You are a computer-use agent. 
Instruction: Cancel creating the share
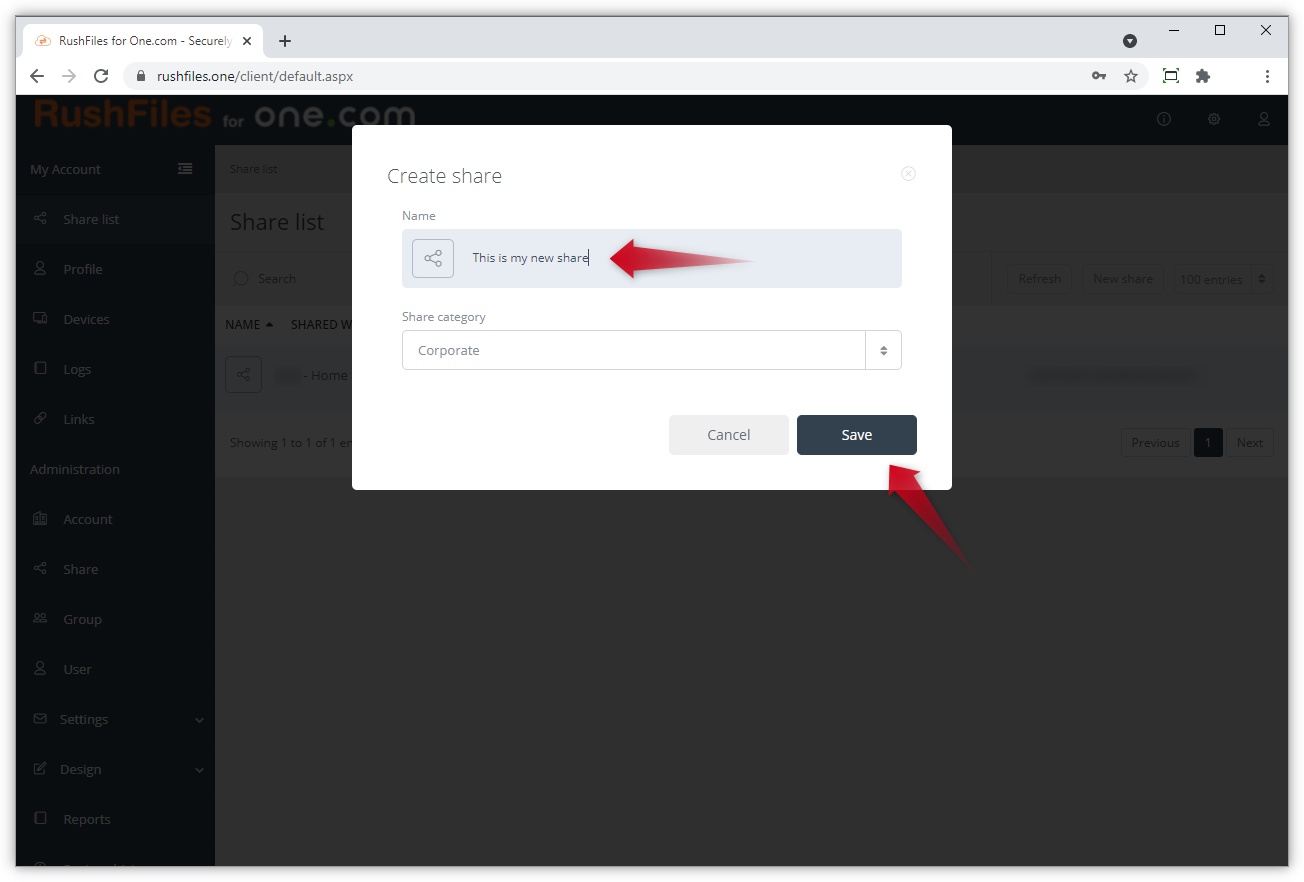coord(729,435)
